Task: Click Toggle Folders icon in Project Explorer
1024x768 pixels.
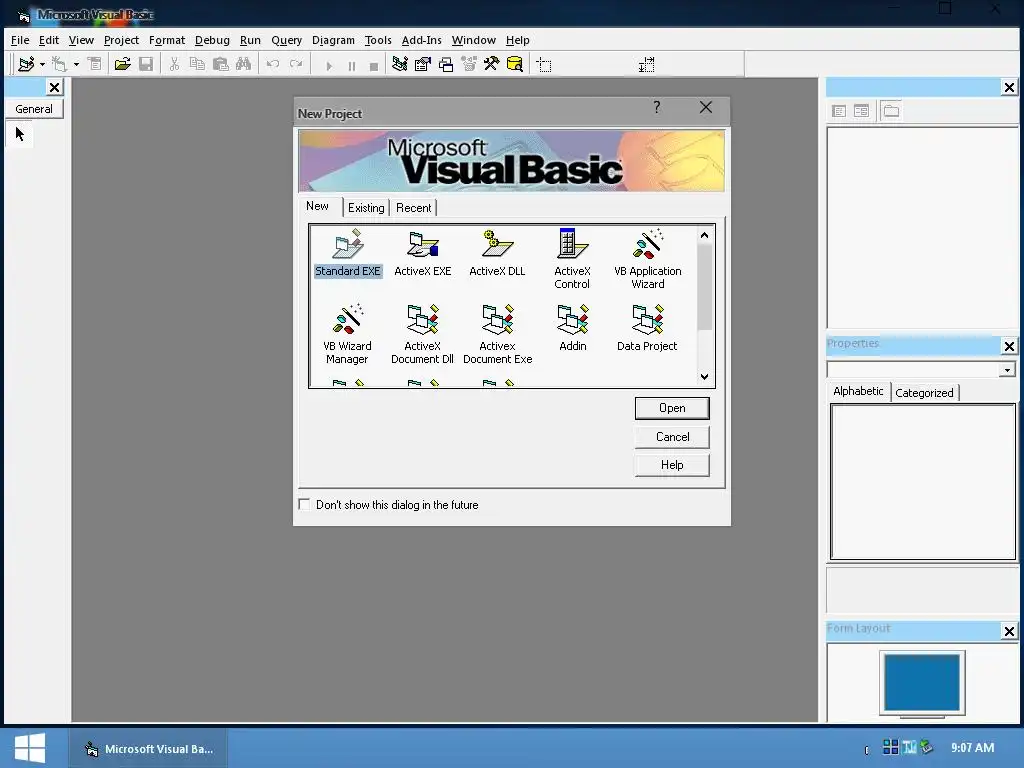Action: (891, 111)
